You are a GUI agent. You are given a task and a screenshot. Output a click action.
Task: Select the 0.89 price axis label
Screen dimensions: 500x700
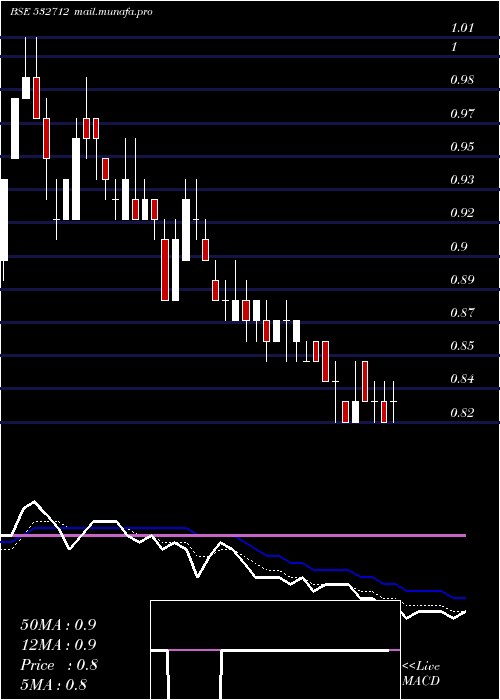(462, 279)
